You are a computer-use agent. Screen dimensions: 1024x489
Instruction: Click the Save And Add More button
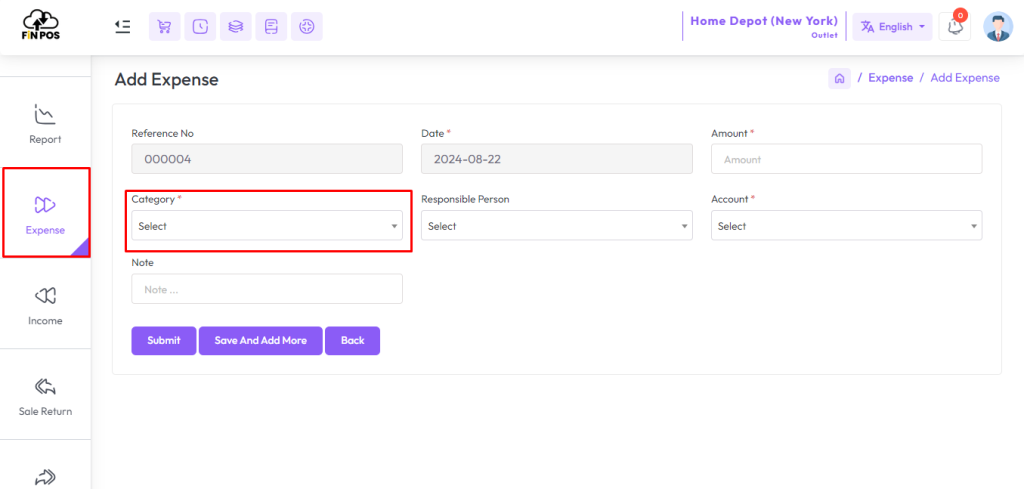(x=261, y=341)
